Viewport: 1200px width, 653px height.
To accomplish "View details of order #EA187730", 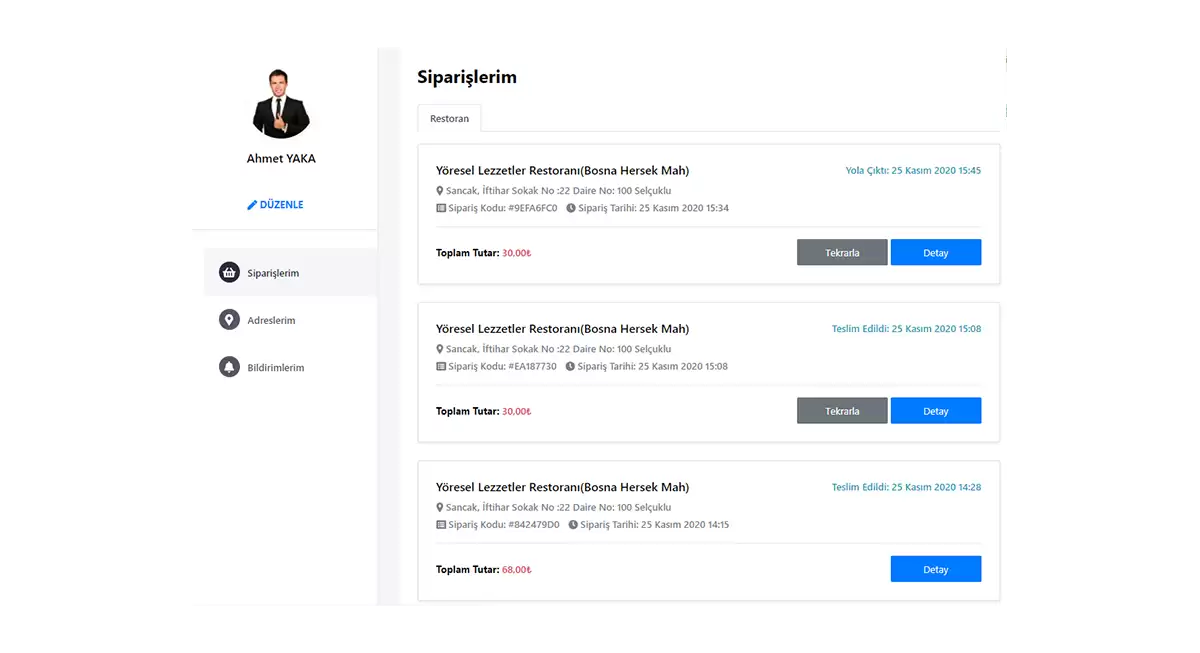I will pos(935,411).
